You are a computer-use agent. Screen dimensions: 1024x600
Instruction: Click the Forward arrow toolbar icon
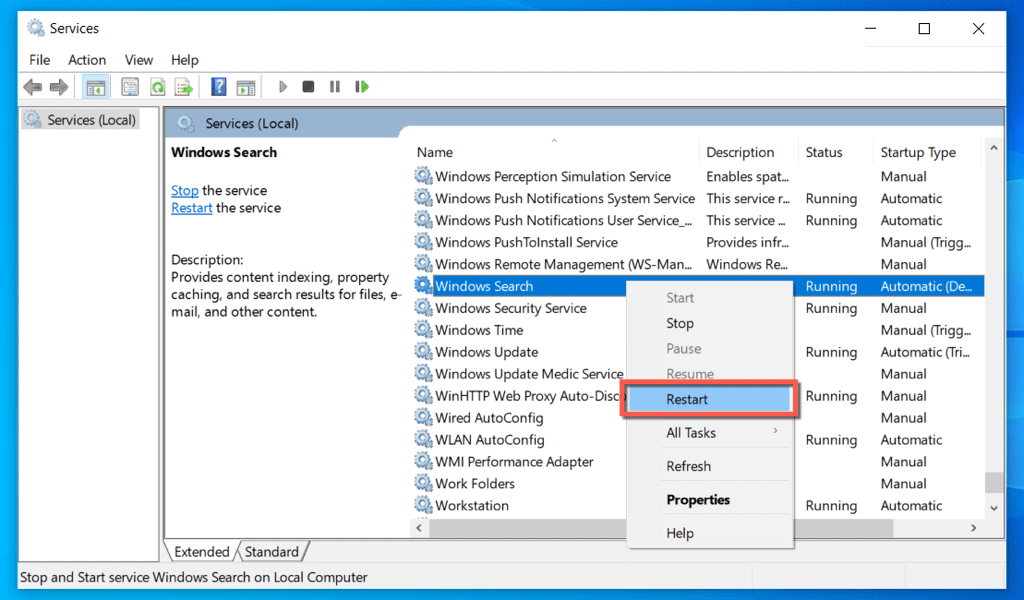59,86
